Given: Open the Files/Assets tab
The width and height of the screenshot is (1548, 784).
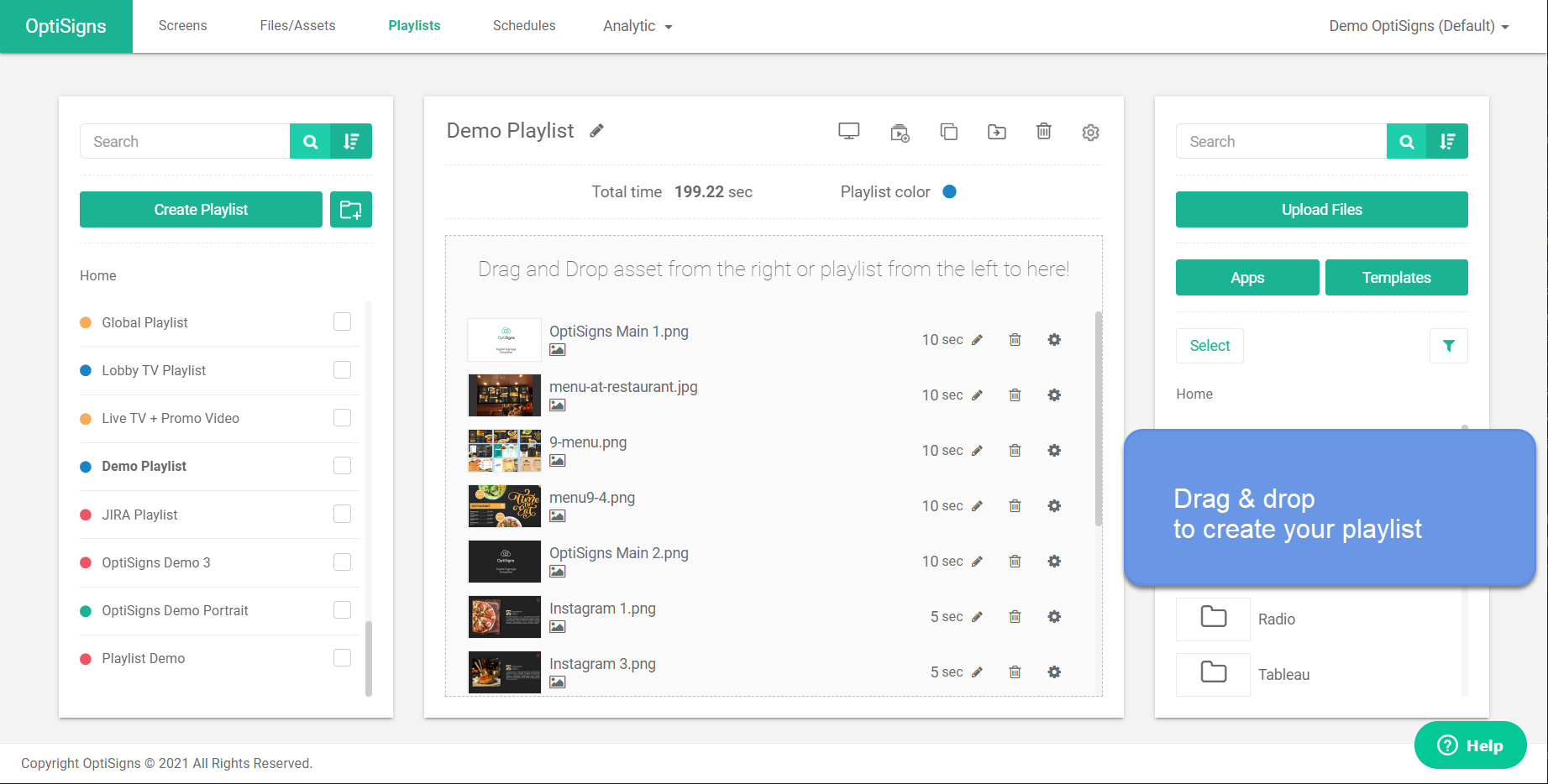Looking at the screenshot, I should click(x=297, y=26).
